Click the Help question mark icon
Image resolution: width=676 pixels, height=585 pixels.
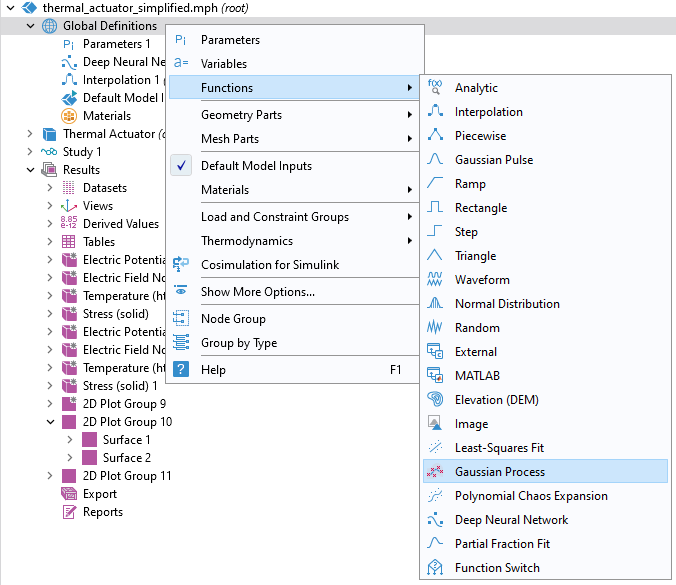pos(181,369)
